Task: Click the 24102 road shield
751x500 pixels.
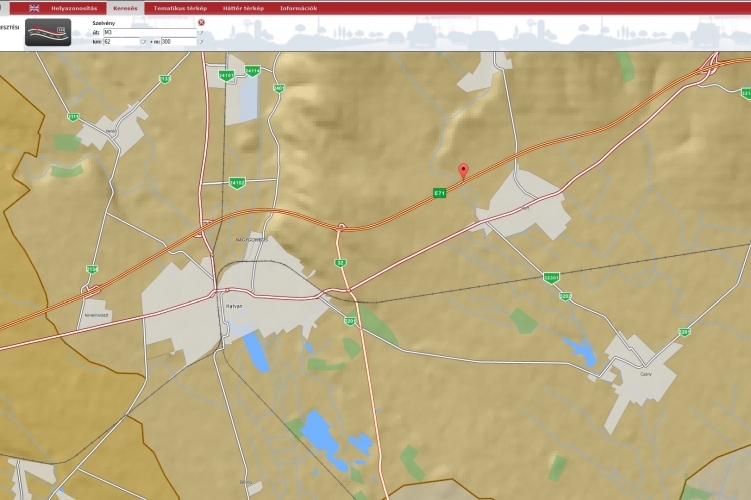Action: pyautogui.click(x=237, y=183)
